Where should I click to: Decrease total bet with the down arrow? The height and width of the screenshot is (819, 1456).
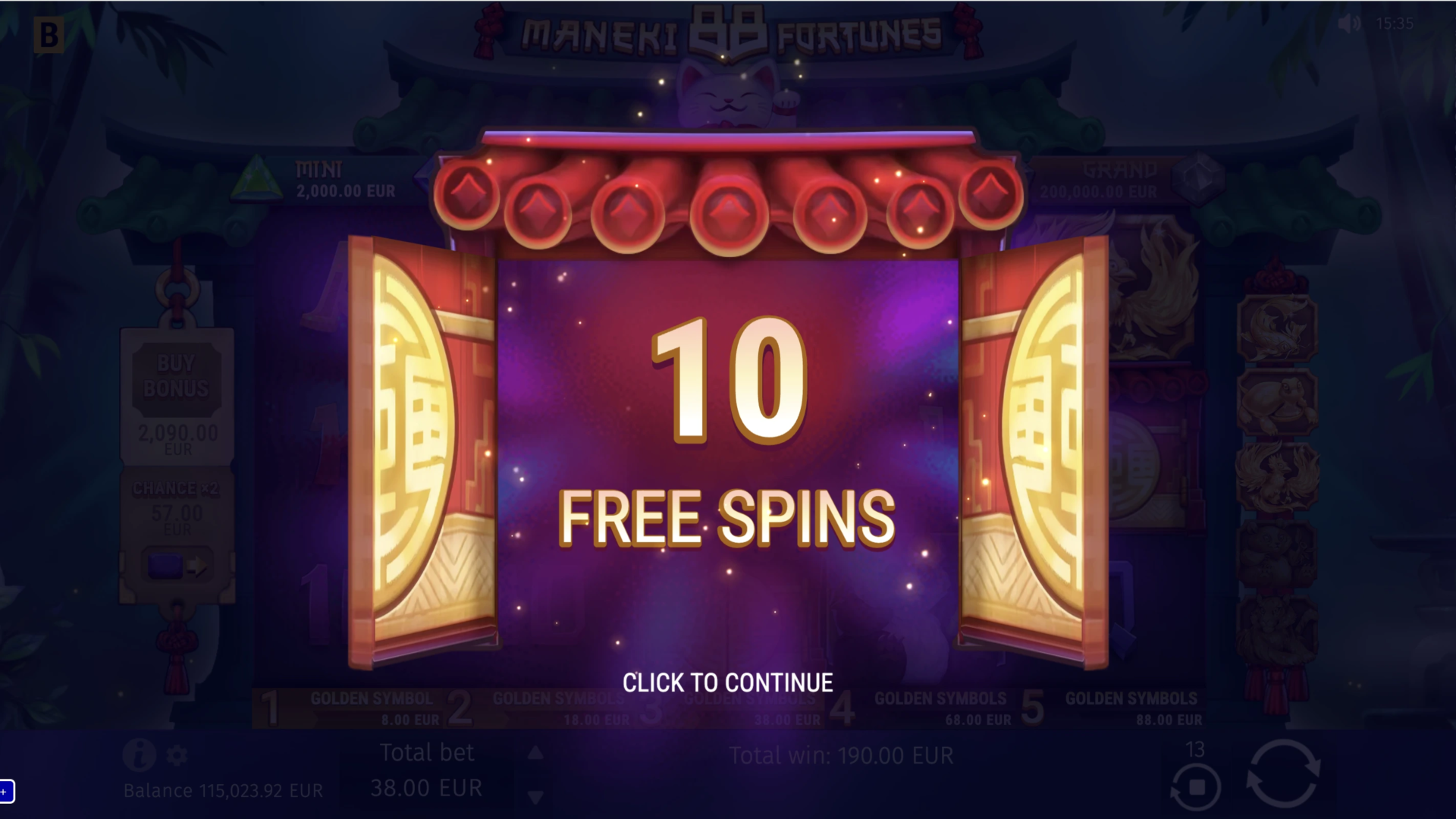[535, 797]
